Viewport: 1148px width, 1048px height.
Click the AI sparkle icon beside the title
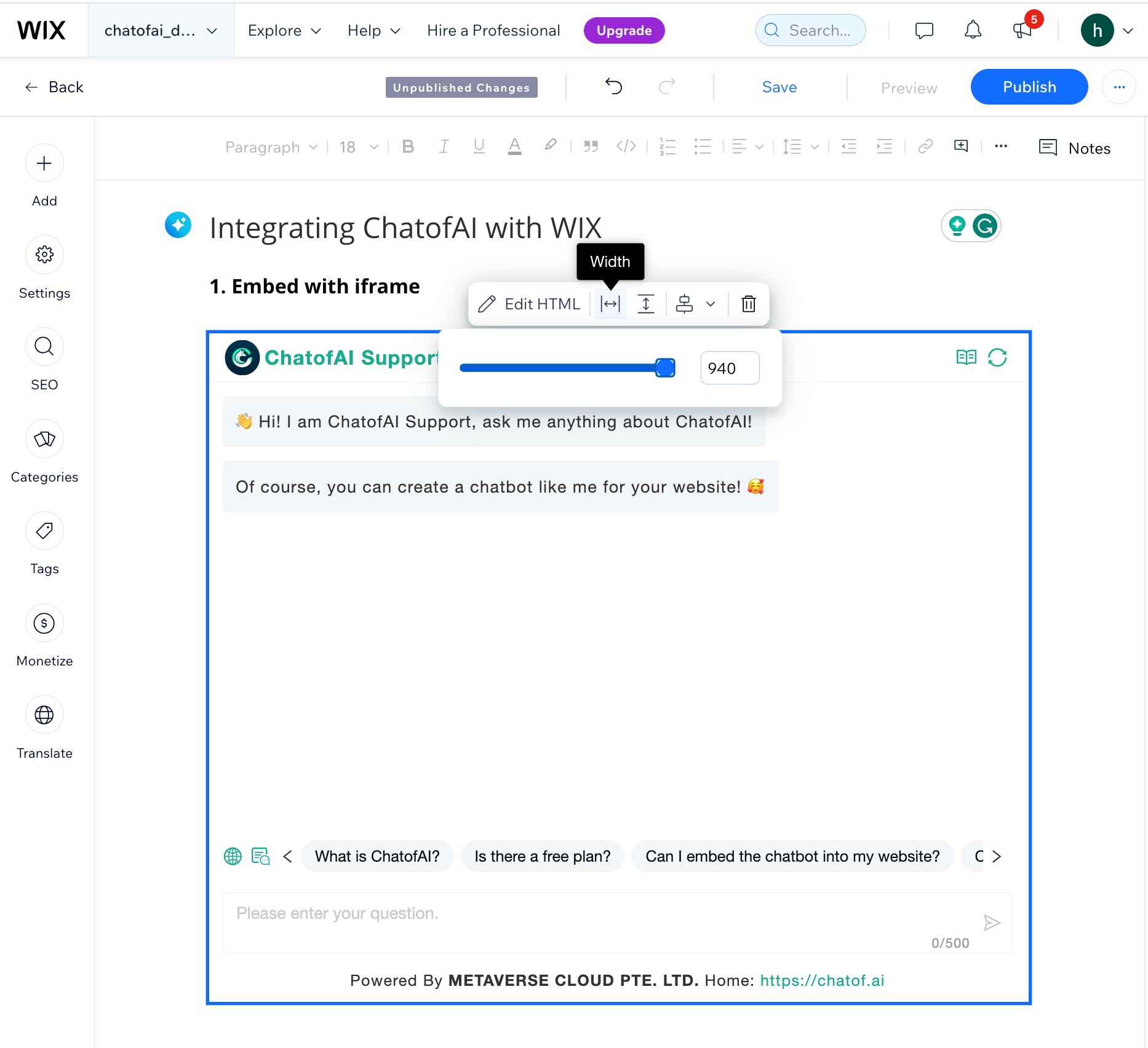tap(178, 225)
